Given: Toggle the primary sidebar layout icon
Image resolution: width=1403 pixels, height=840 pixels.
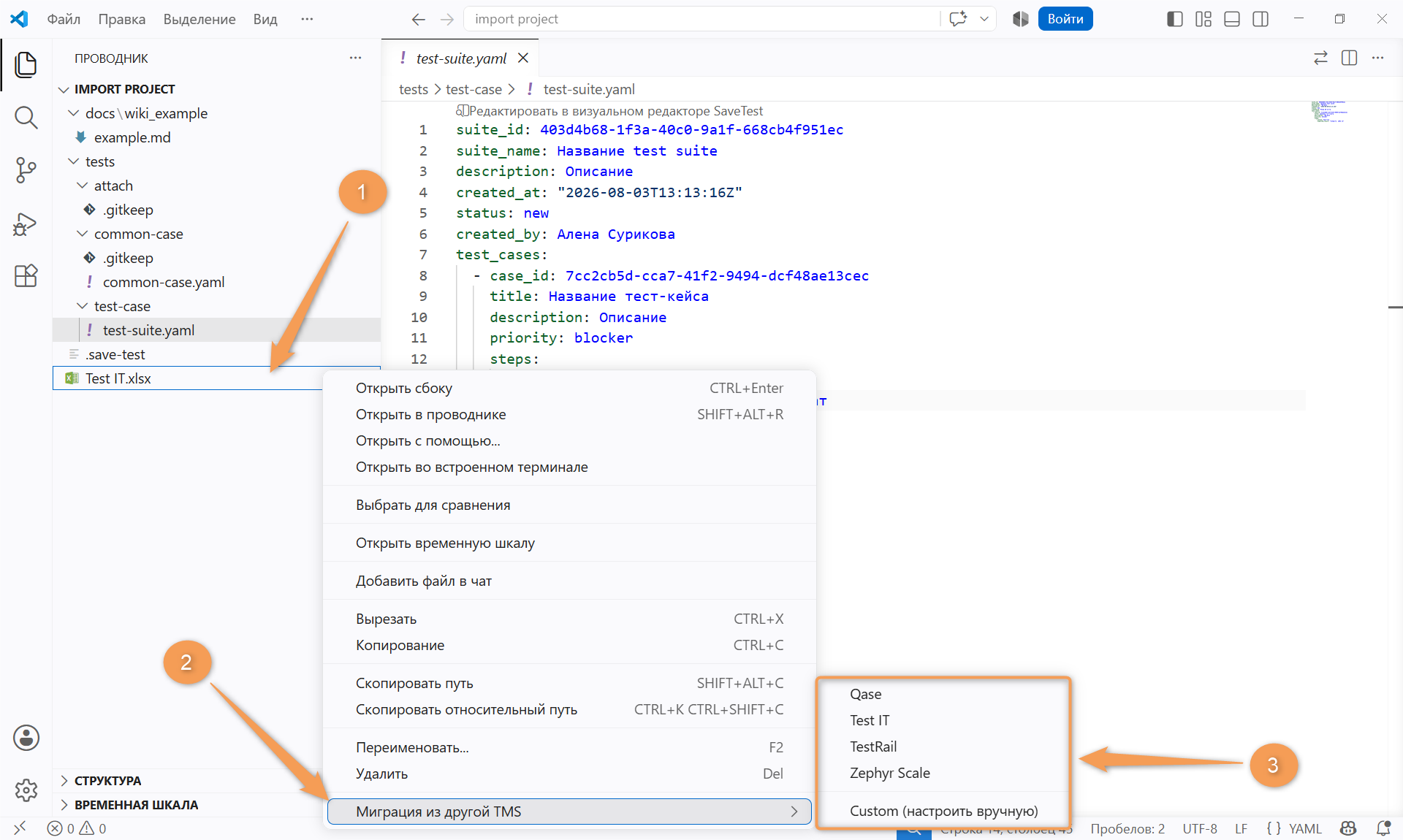Looking at the screenshot, I should (1175, 19).
